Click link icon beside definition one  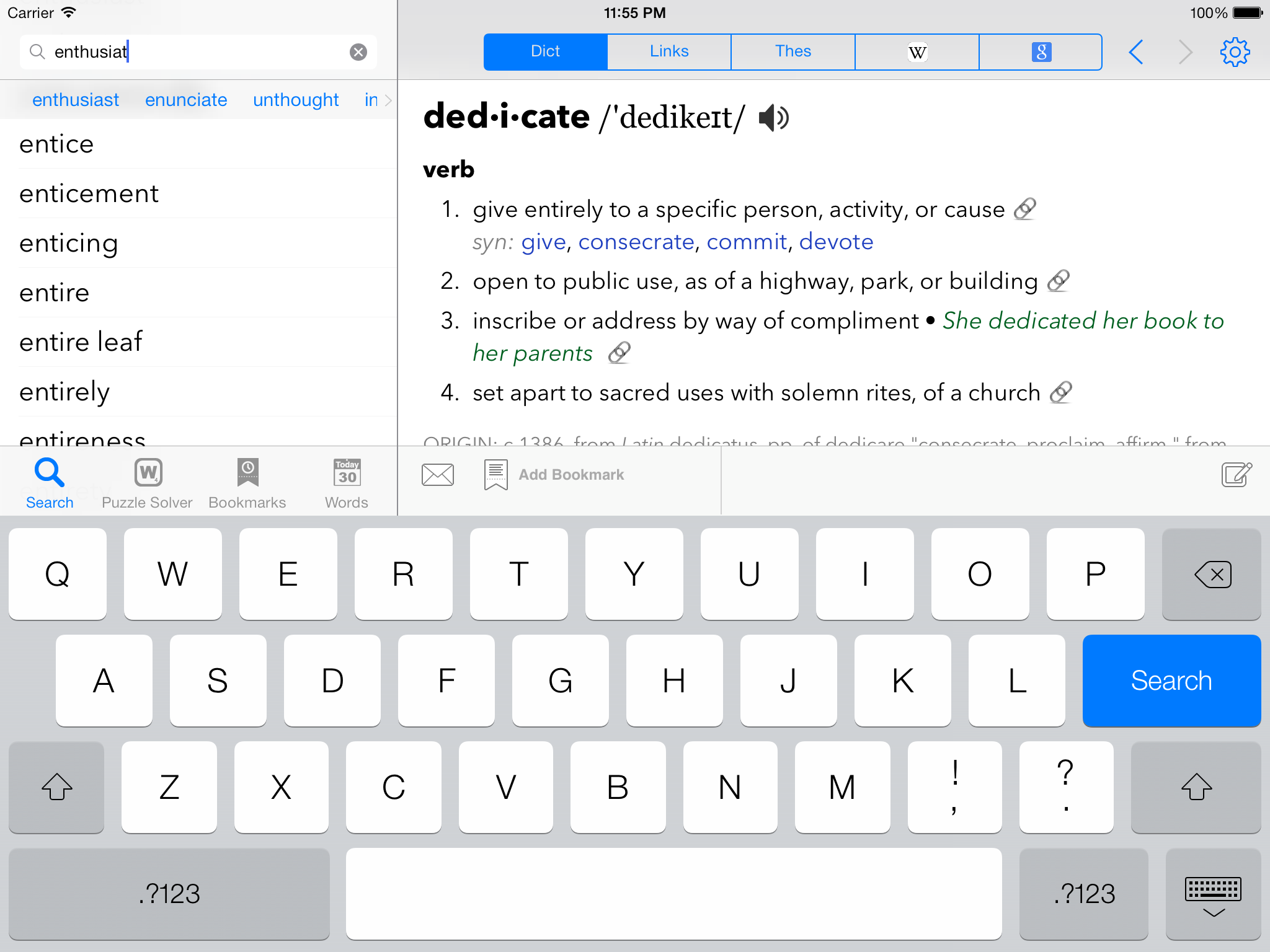point(1025,209)
